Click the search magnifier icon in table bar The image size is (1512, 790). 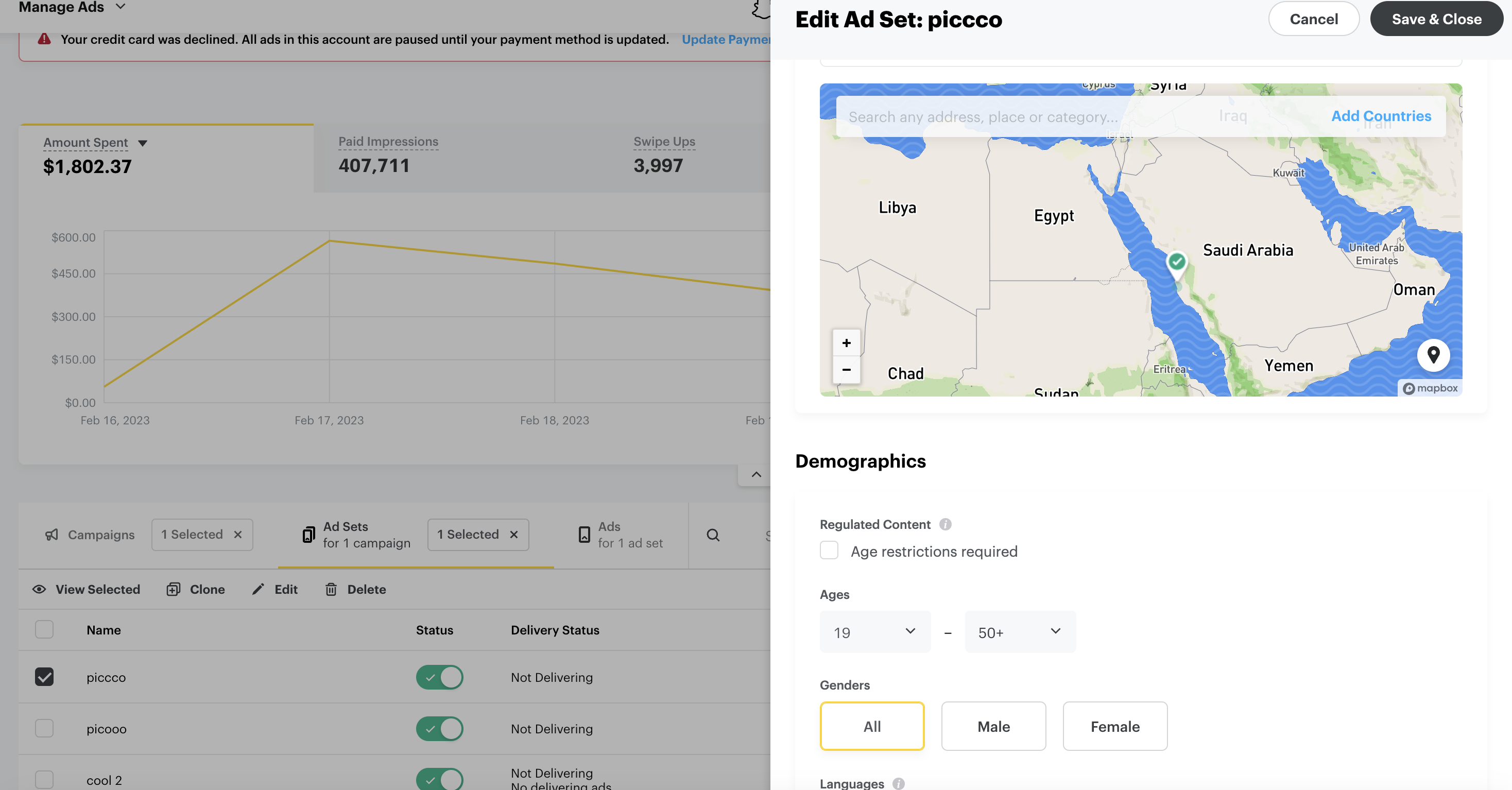tap(713, 535)
